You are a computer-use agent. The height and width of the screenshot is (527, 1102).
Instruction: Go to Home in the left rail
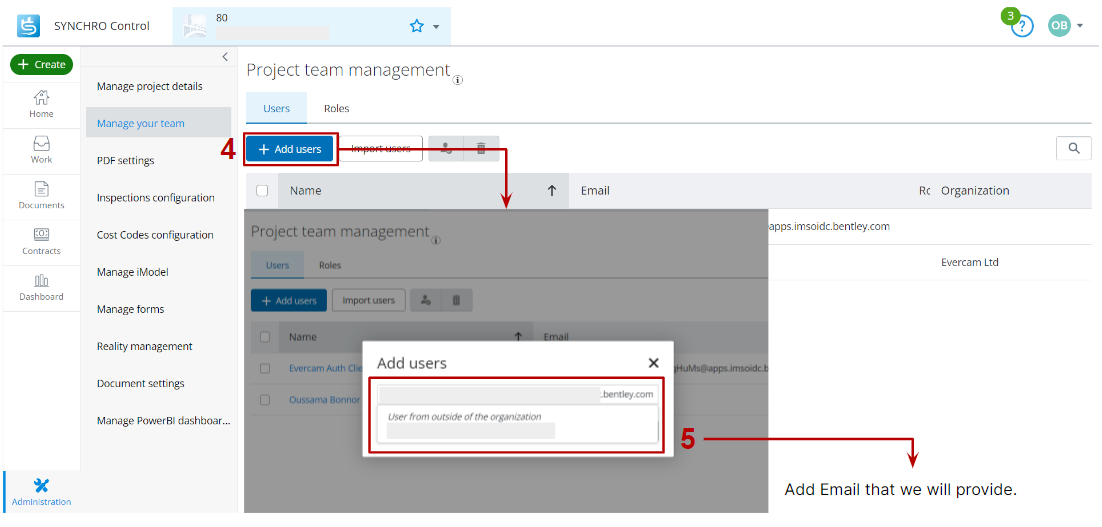pos(41,104)
